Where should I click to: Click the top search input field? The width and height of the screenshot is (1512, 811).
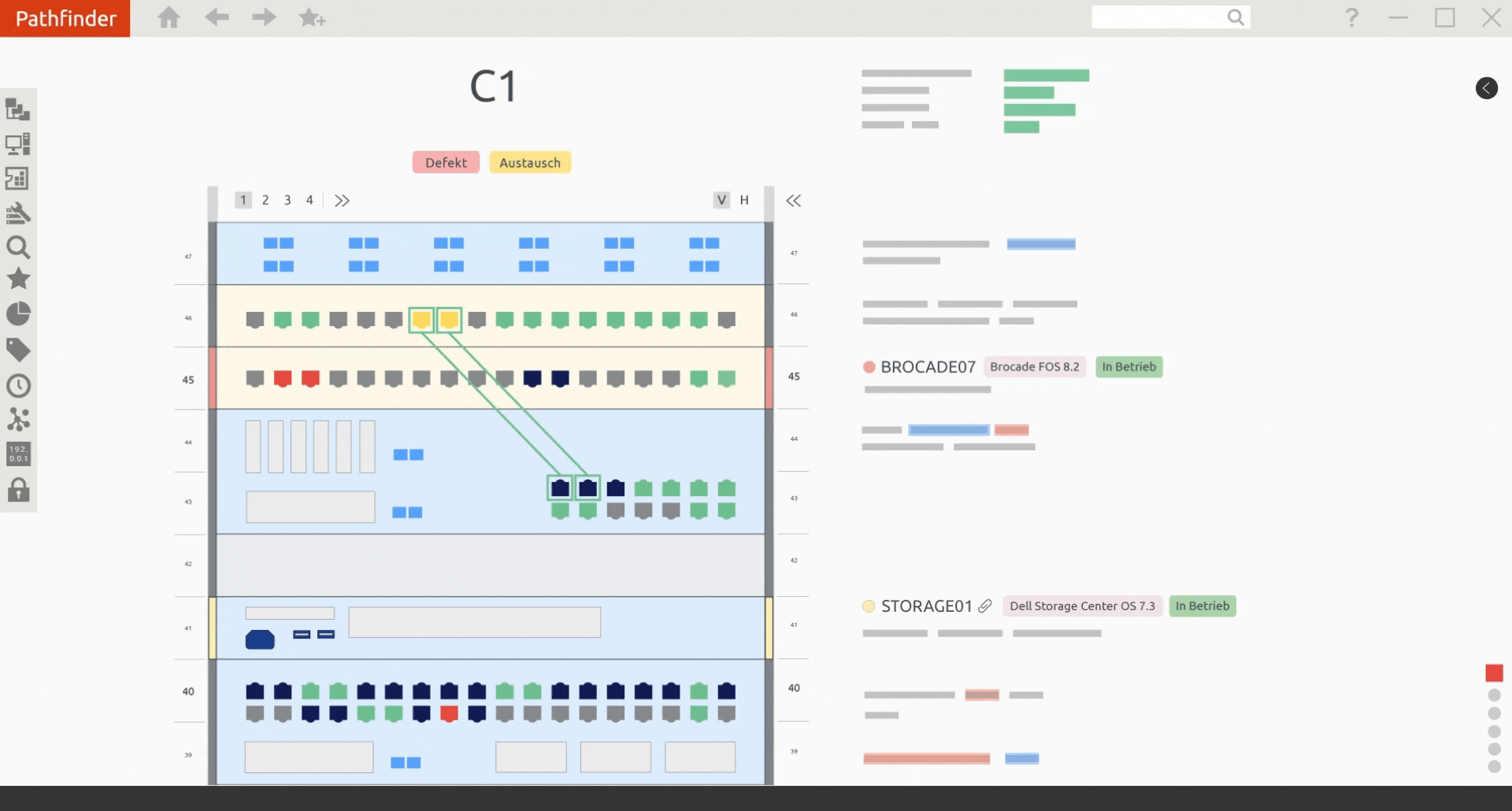pos(1158,17)
